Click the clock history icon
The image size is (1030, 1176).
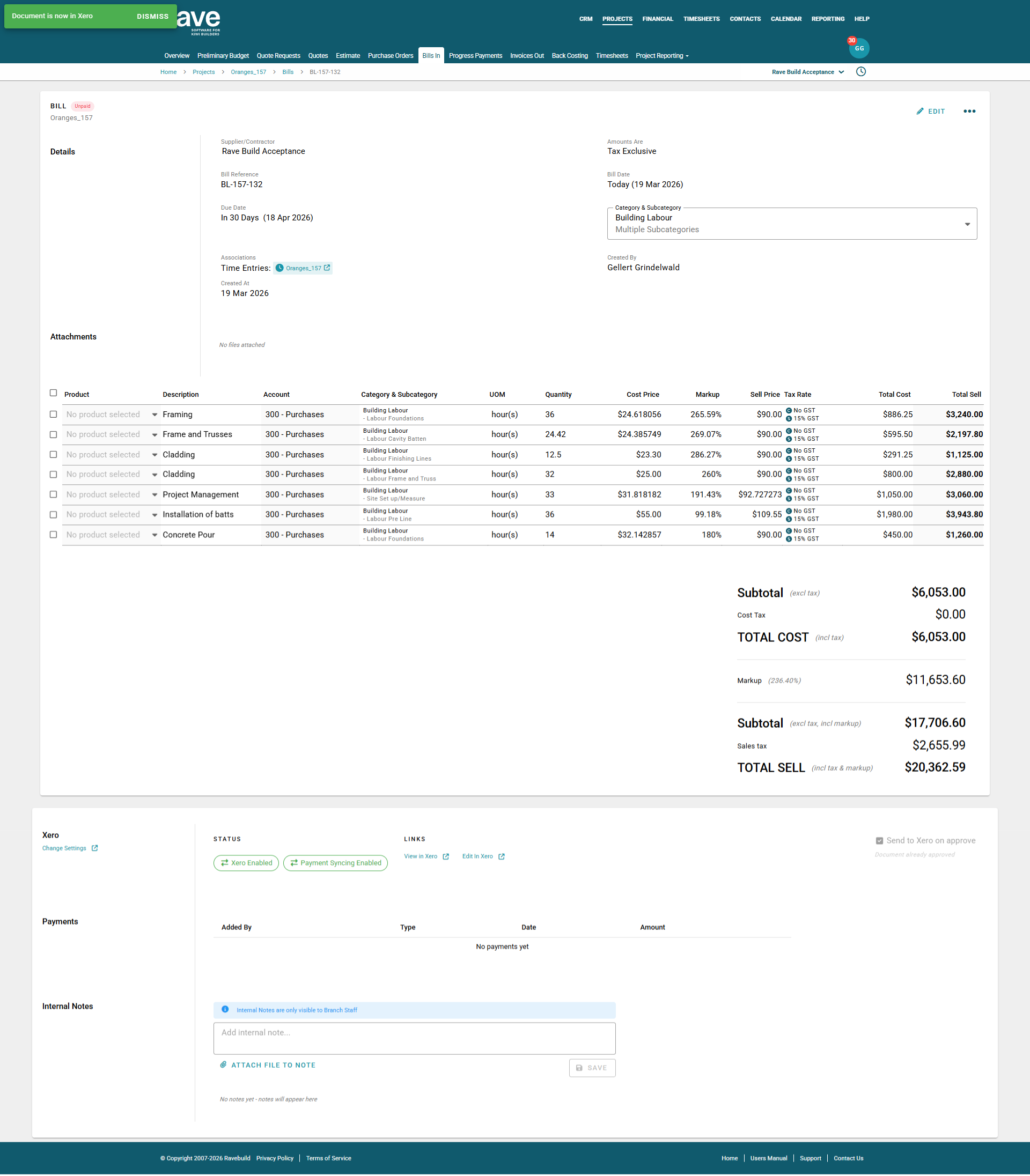click(860, 72)
